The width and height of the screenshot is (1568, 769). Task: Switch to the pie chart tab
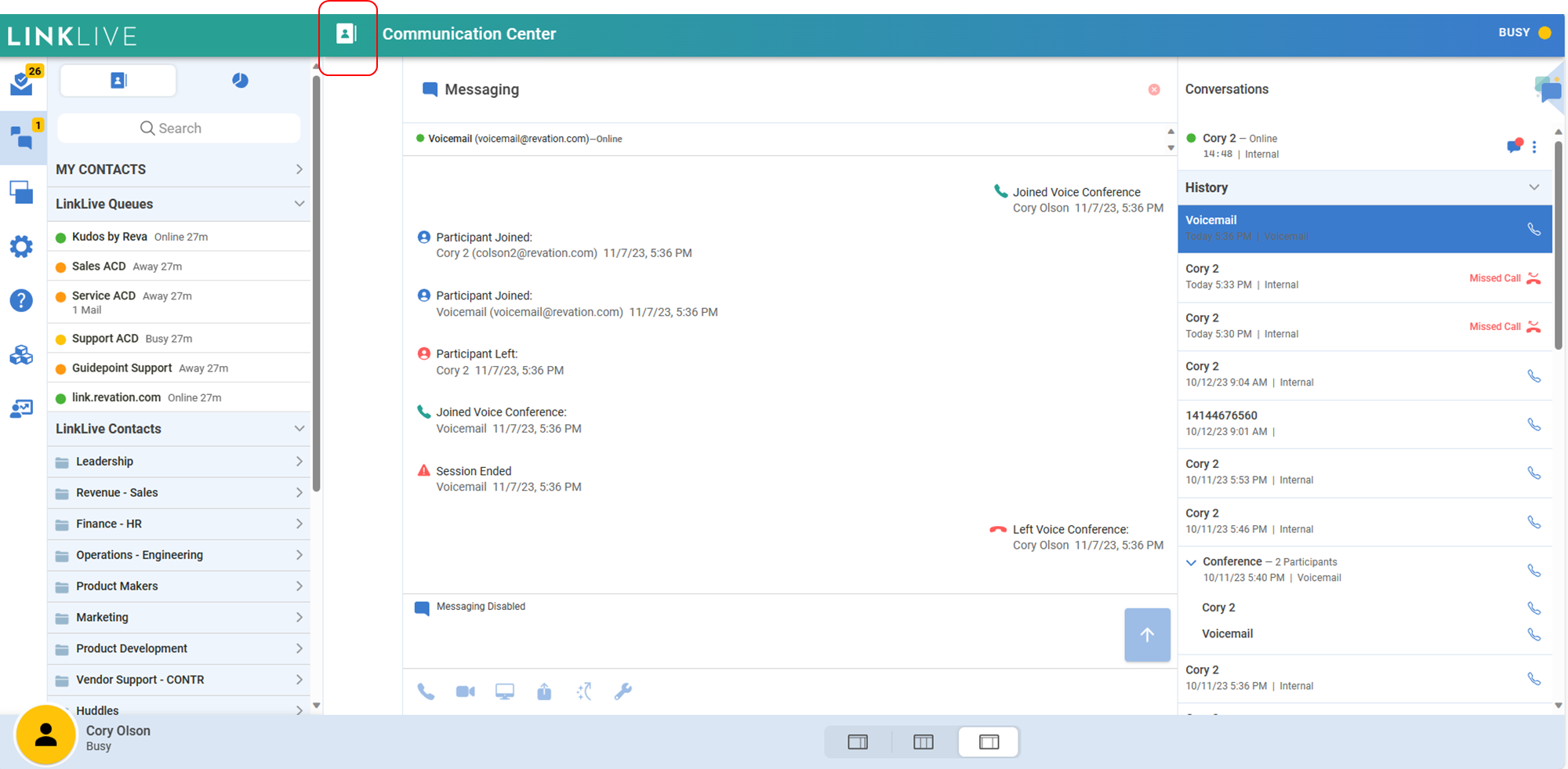240,81
